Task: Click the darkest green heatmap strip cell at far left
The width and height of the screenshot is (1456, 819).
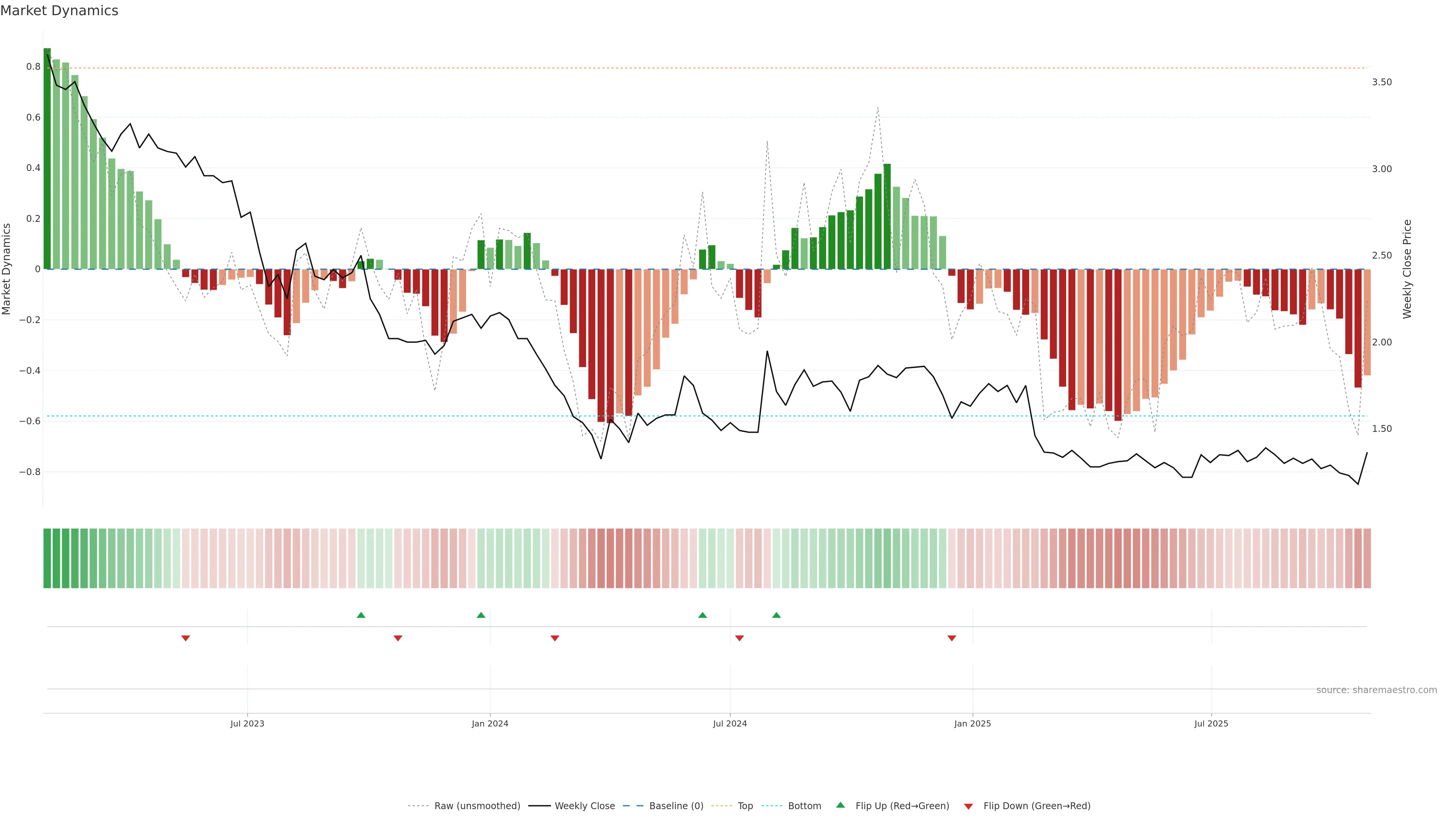Action: tap(47, 559)
